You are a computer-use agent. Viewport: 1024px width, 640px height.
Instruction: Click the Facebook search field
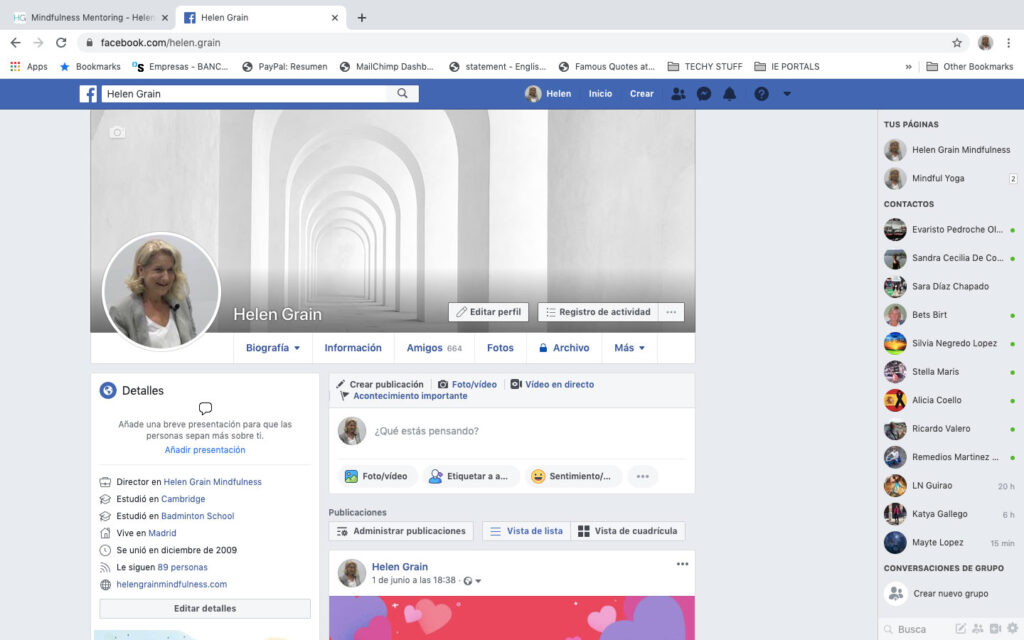[x=244, y=93]
